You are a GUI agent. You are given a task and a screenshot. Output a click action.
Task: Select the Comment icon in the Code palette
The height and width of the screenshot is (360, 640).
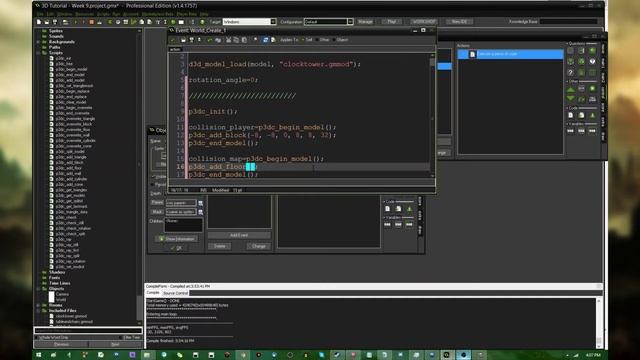pyautogui.click(x=592, y=116)
